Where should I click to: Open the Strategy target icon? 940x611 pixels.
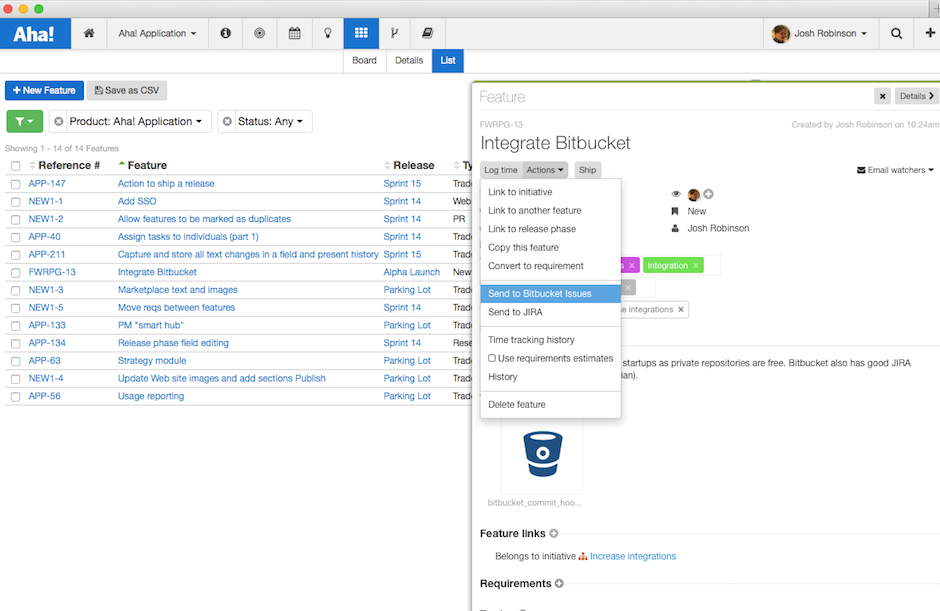[x=259, y=33]
